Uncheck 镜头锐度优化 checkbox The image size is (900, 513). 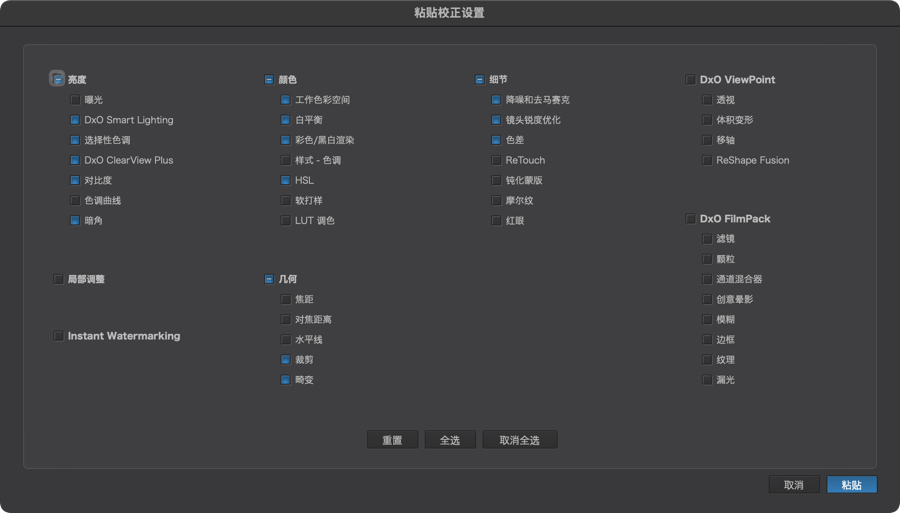(496, 120)
